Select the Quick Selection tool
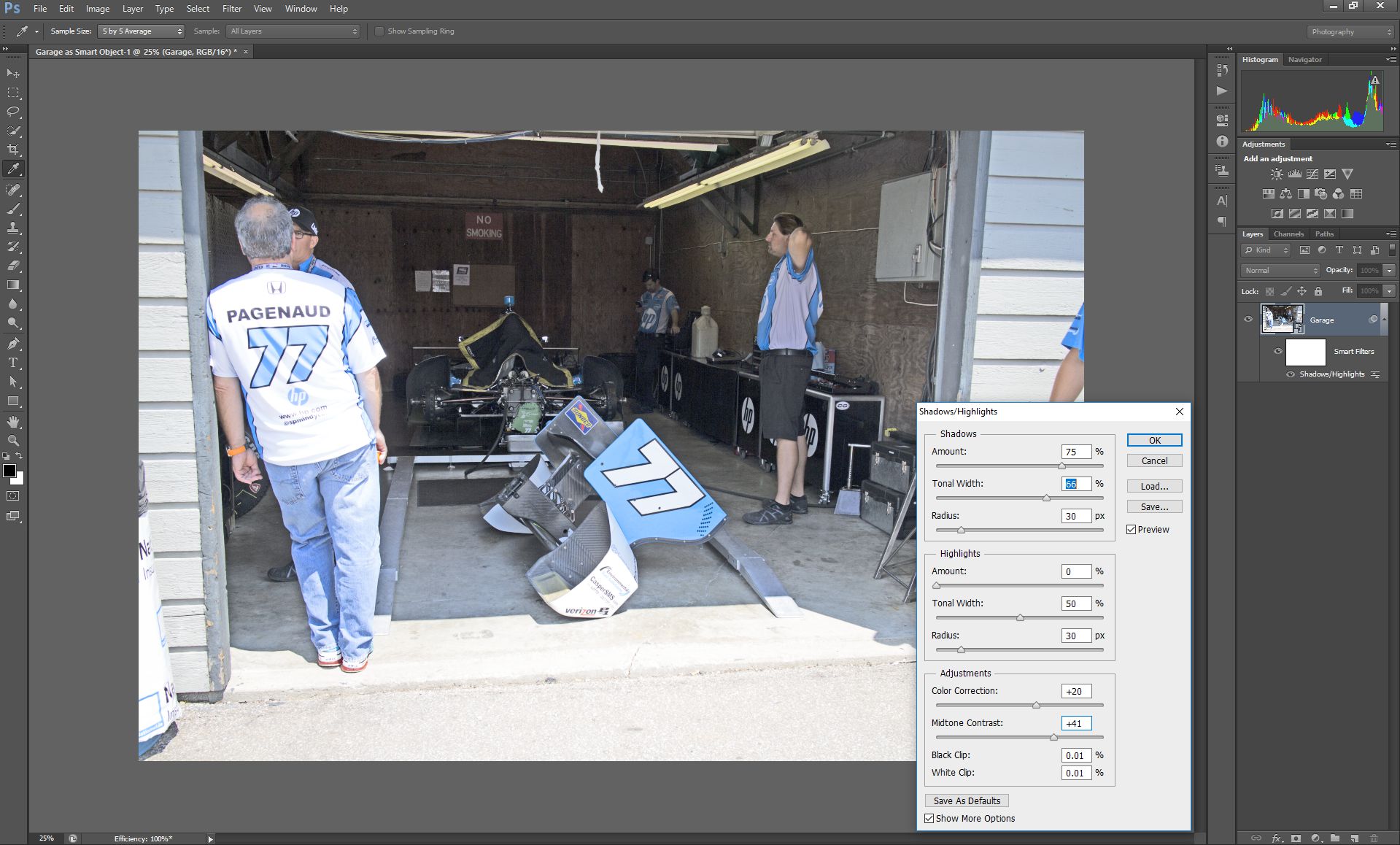This screenshot has height=845, width=1400. tap(13, 131)
